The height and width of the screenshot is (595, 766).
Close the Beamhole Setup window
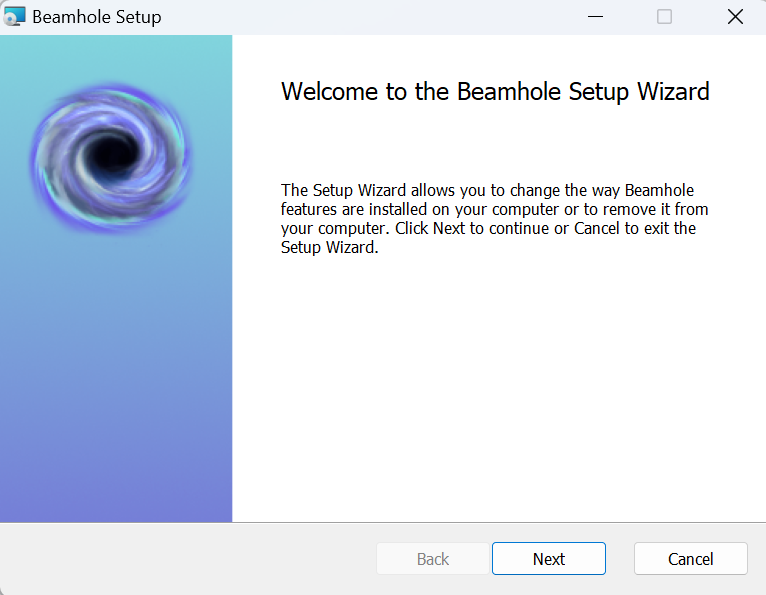735,17
